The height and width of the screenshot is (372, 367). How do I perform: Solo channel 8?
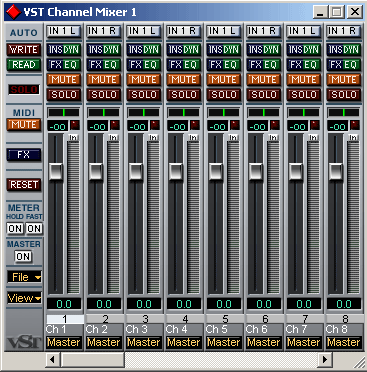pos(344,95)
